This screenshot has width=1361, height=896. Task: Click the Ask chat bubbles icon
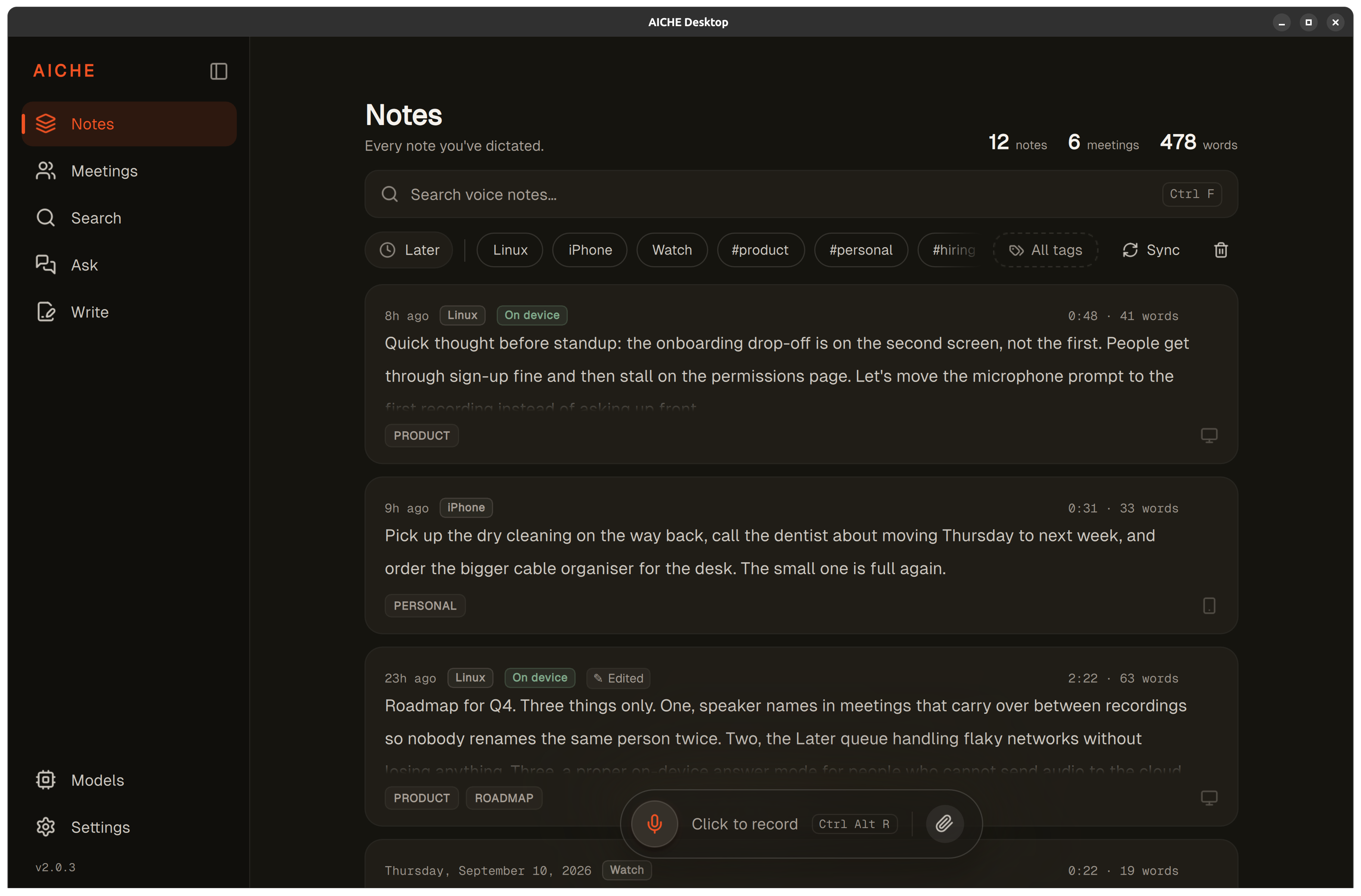(x=46, y=265)
